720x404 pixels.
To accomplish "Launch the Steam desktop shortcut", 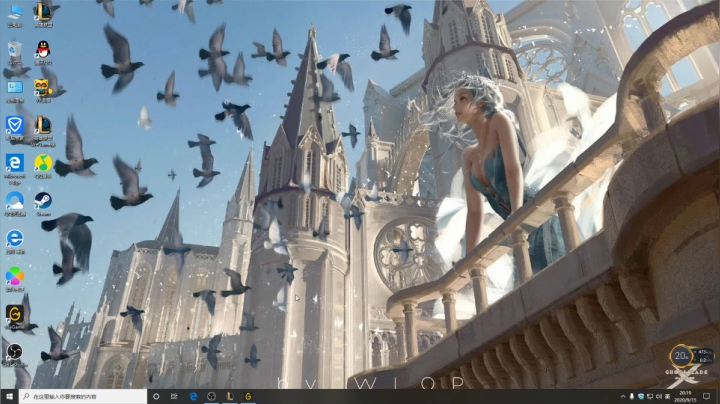I will click(x=43, y=204).
